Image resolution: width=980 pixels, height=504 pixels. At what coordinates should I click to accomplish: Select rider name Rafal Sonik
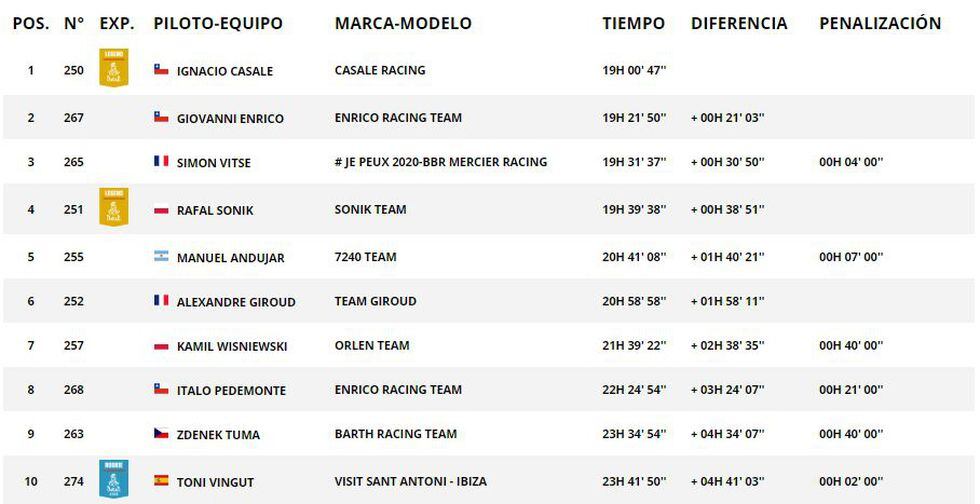(x=217, y=210)
